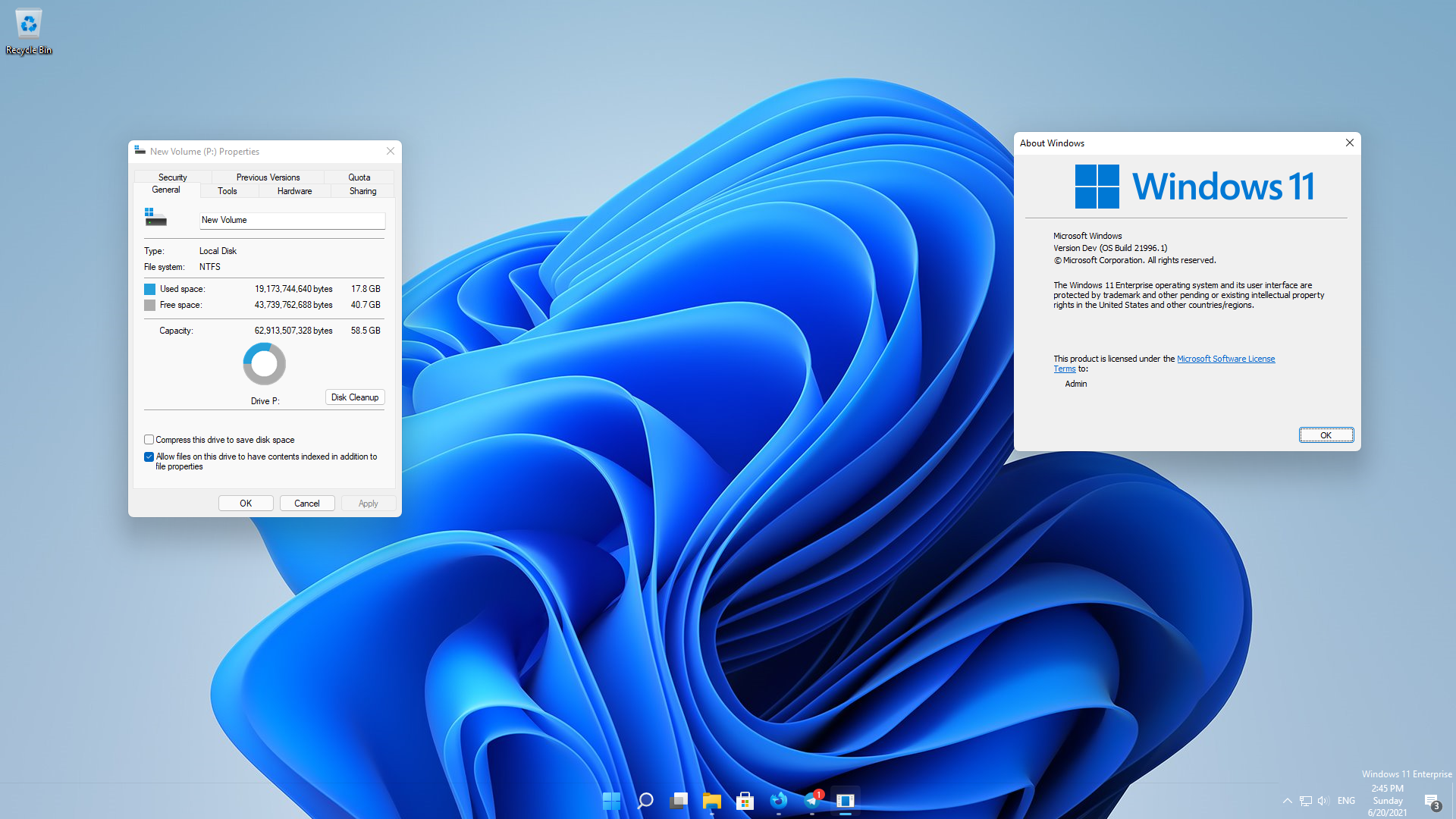This screenshot has height=819, width=1456.
Task: Open the Sharing tab
Action: pyautogui.click(x=363, y=191)
